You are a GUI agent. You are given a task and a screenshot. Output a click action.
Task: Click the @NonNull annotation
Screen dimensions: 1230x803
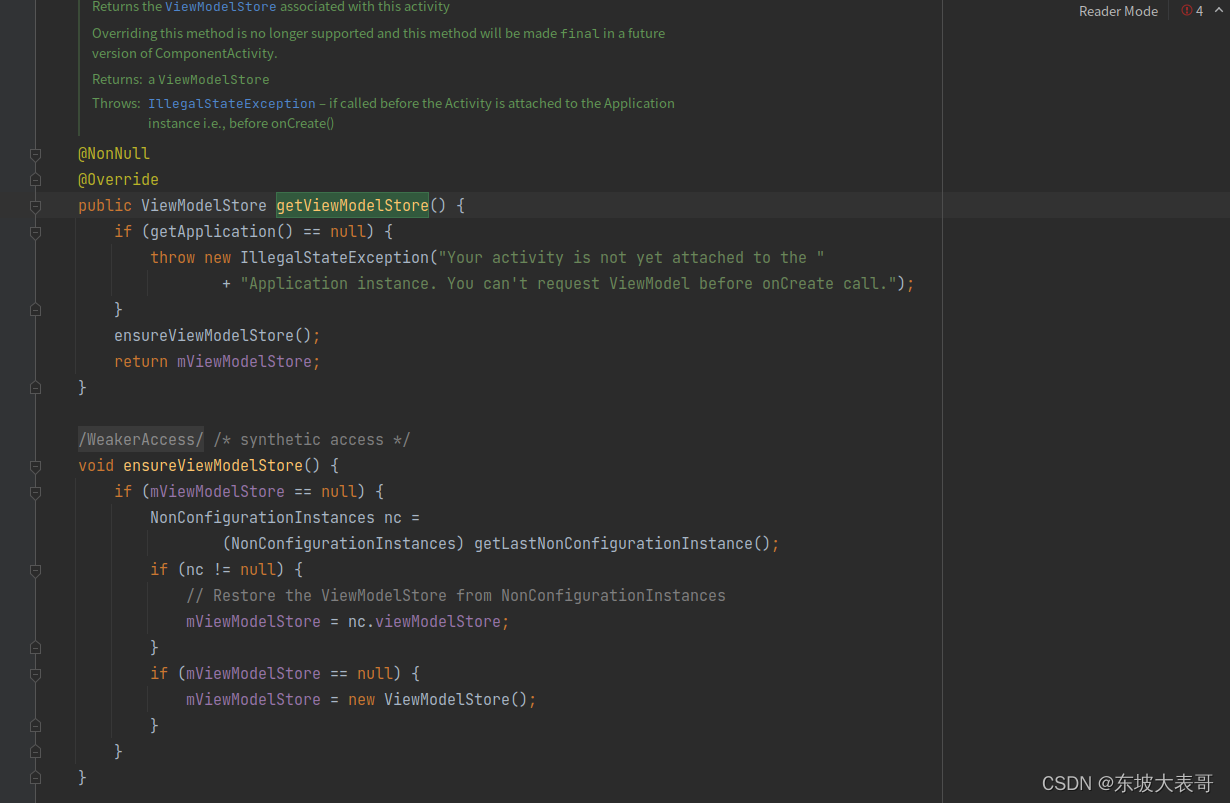[114, 153]
